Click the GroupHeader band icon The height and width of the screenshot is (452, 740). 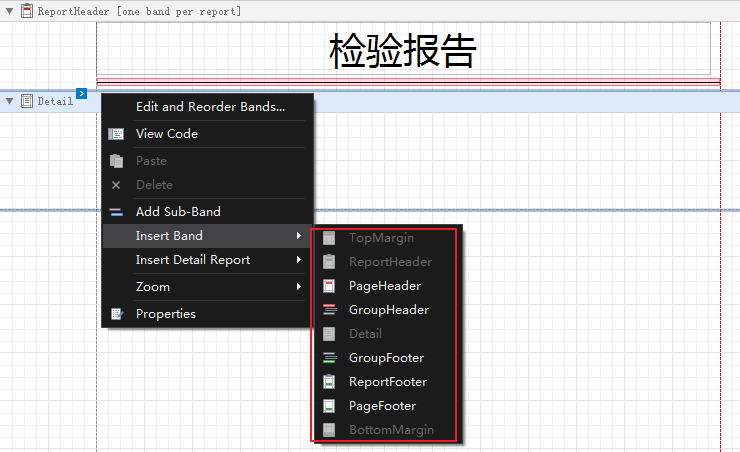(329, 310)
